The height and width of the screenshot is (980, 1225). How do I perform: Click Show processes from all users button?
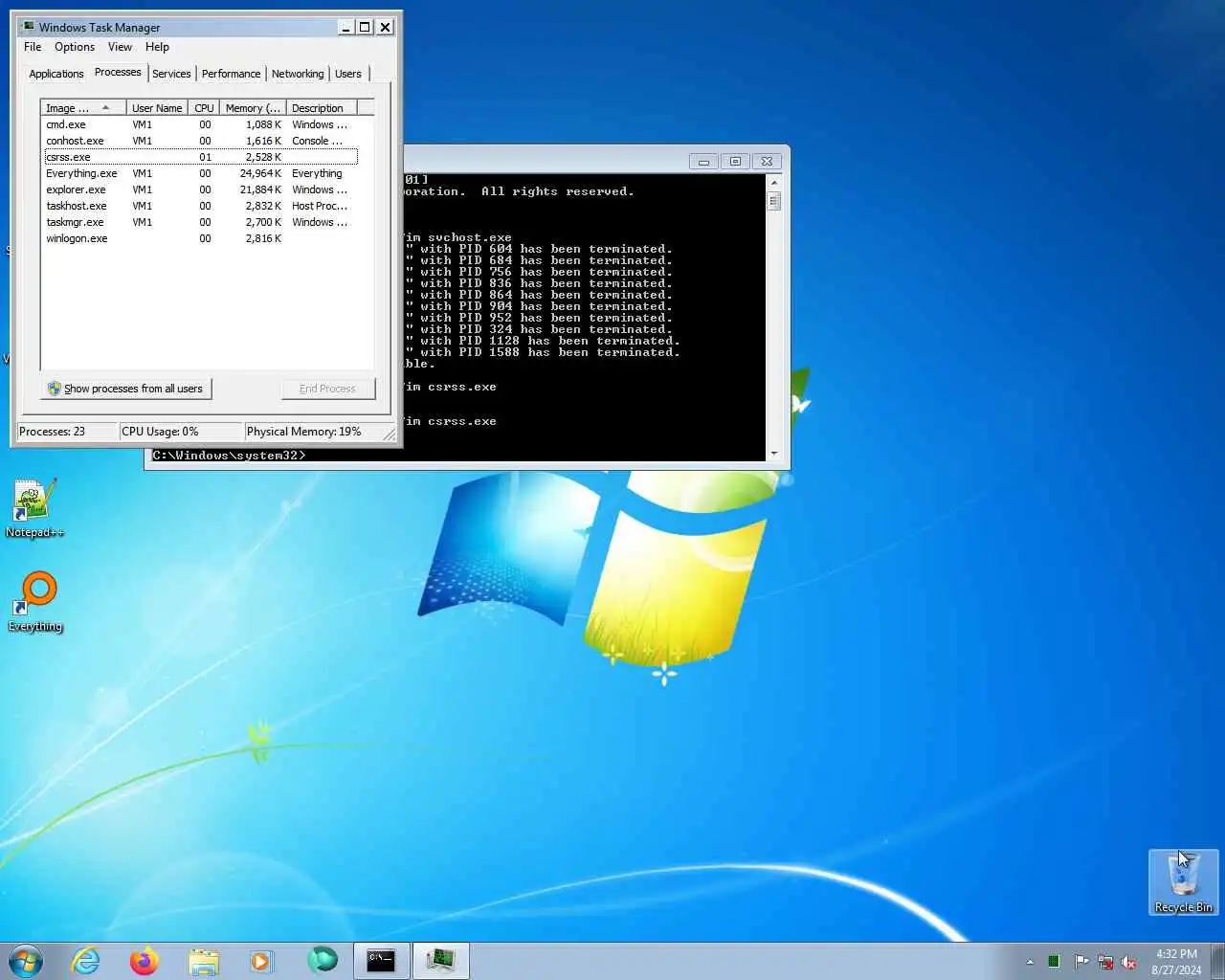126,389
